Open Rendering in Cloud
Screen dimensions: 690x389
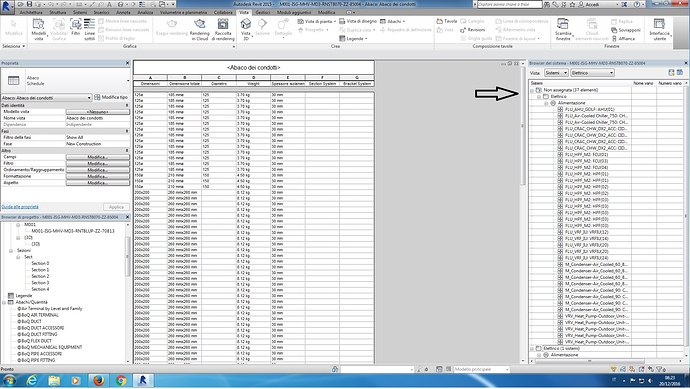[x=199, y=29]
